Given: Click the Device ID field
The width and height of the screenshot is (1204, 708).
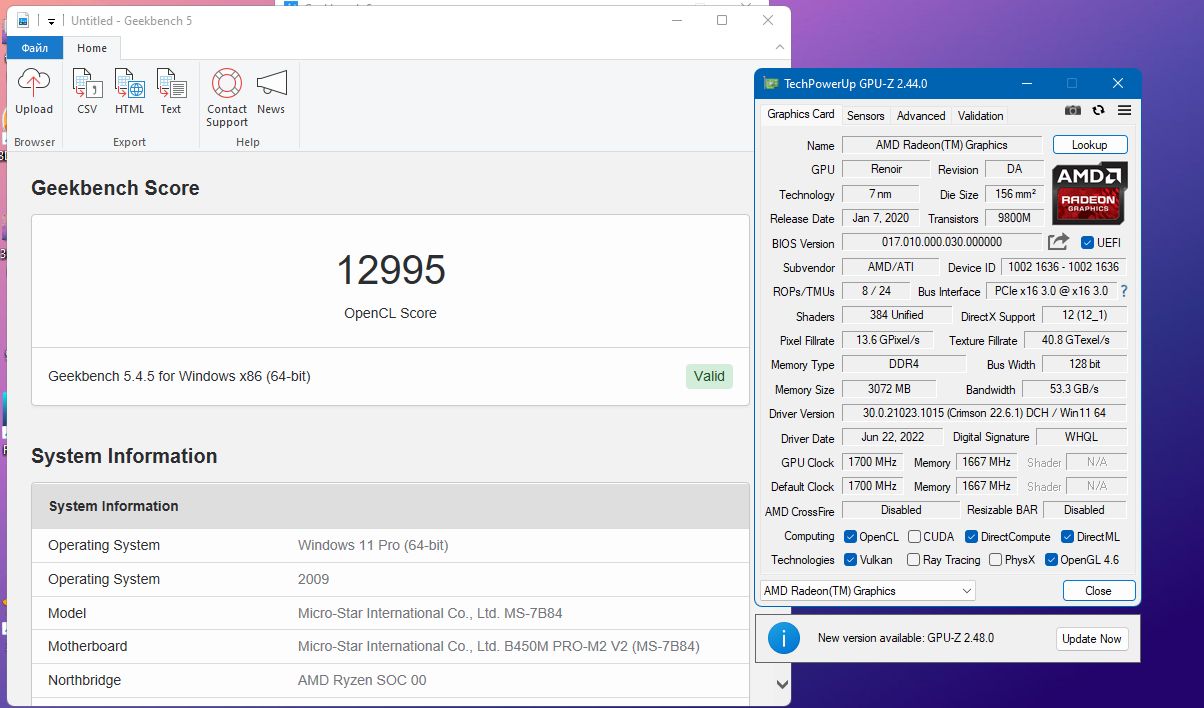Looking at the screenshot, I should pos(1064,267).
